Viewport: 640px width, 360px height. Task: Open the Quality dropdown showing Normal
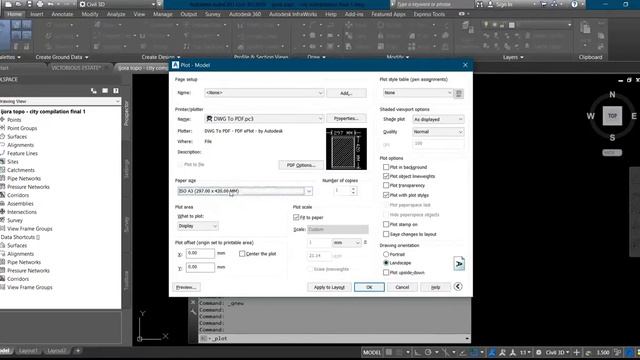click(438, 132)
